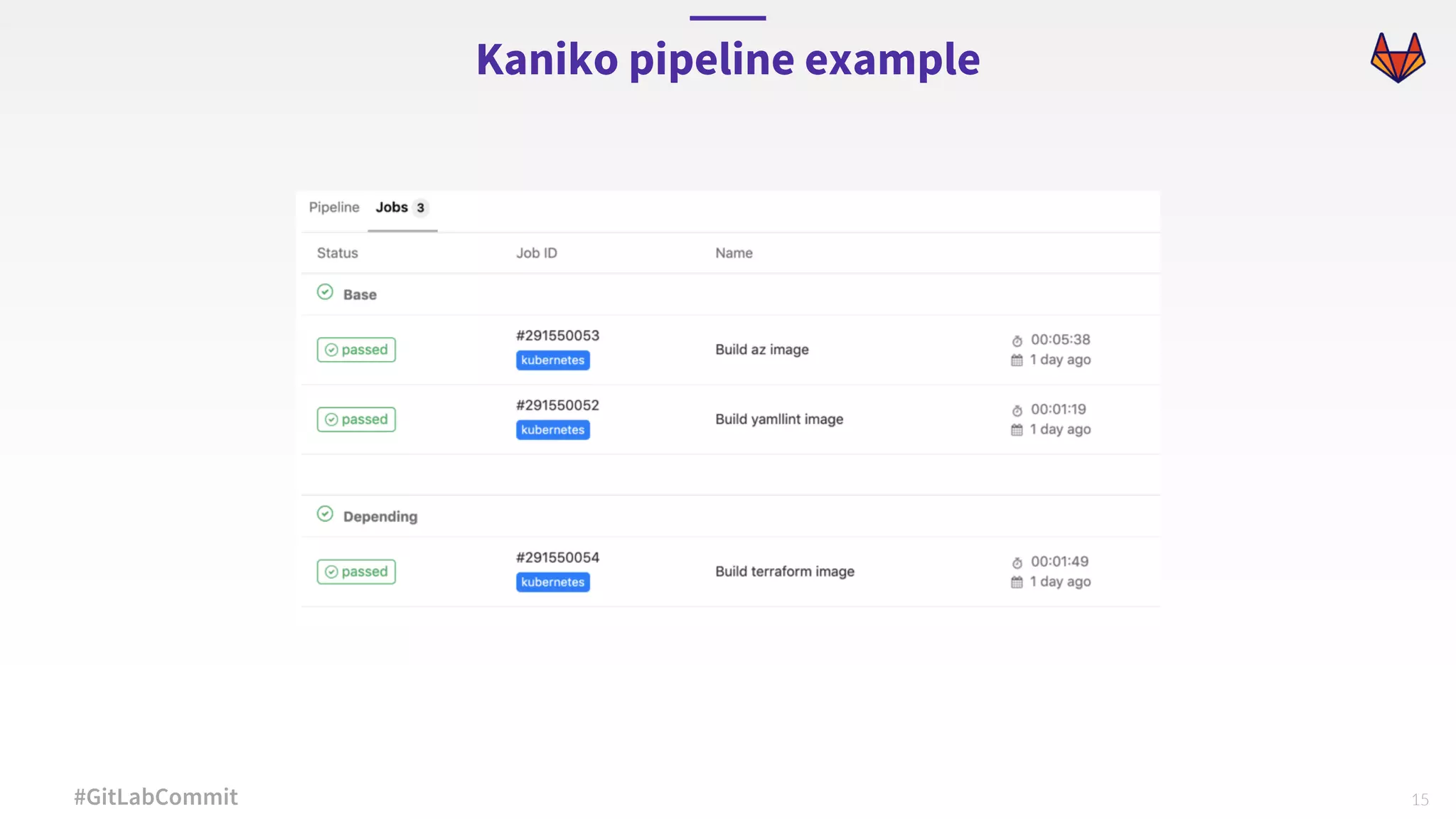
Task: Click the Depending stage label
Action: pos(380,517)
